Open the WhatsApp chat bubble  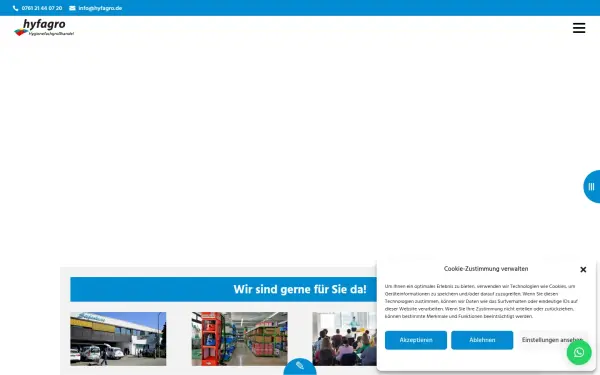click(579, 352)
